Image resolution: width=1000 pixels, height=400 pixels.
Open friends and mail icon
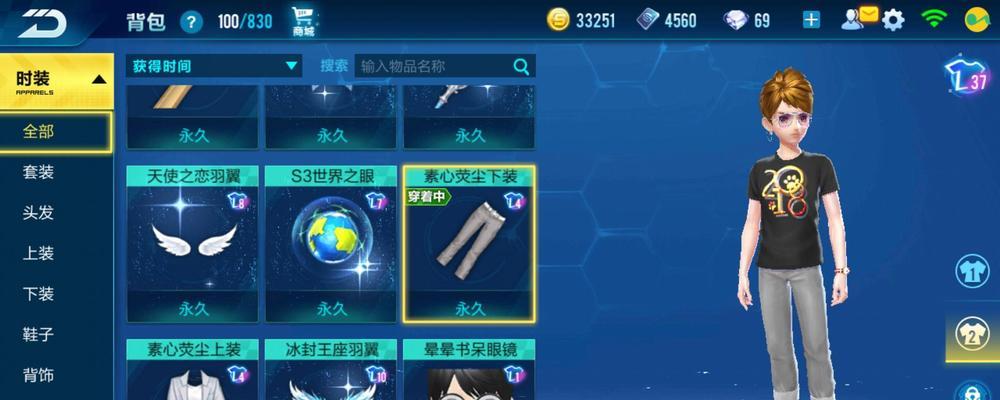click(859, 19)
